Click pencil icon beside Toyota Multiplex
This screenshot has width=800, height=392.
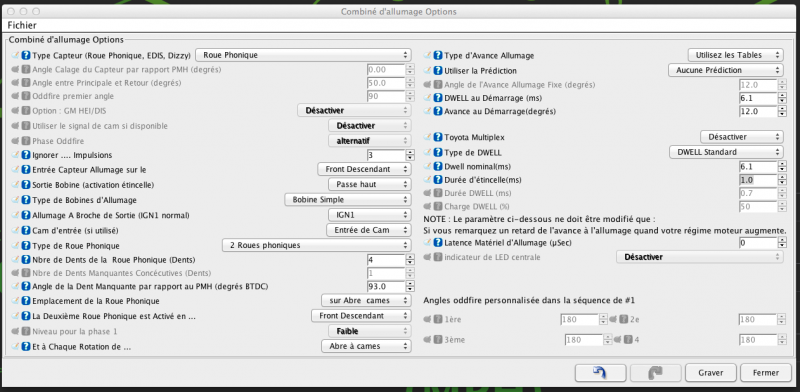pyautogui.click(x=428, y=137)
